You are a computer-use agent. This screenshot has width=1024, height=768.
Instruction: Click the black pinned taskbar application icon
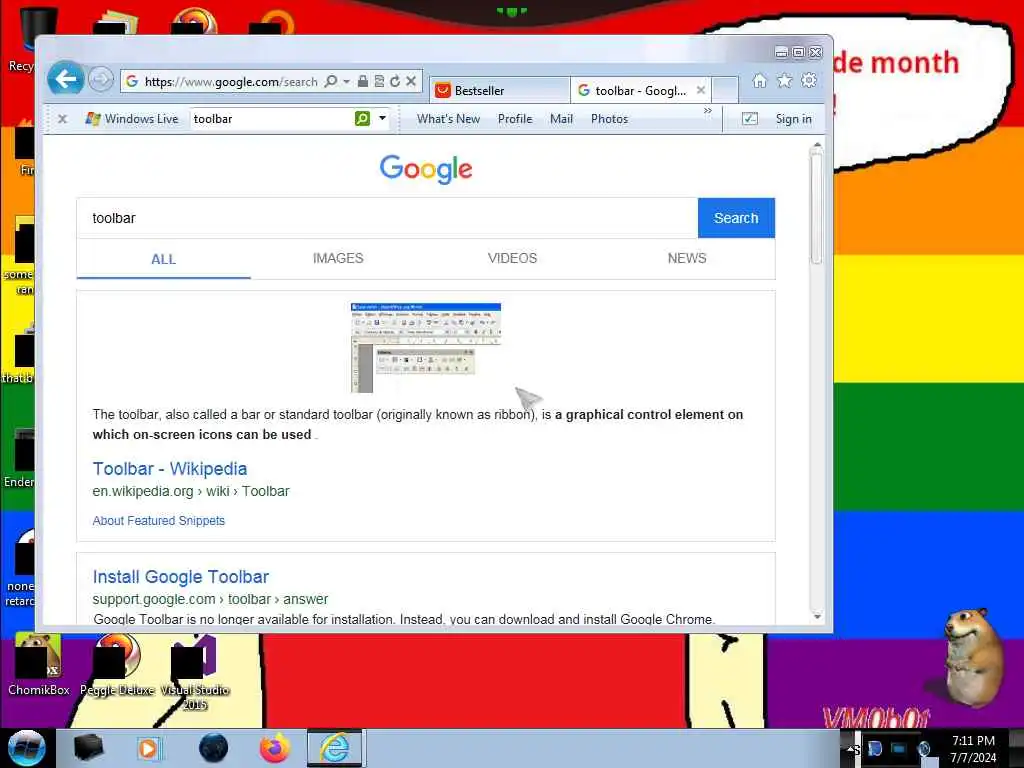pyautogui.click(x=88, y=748)
